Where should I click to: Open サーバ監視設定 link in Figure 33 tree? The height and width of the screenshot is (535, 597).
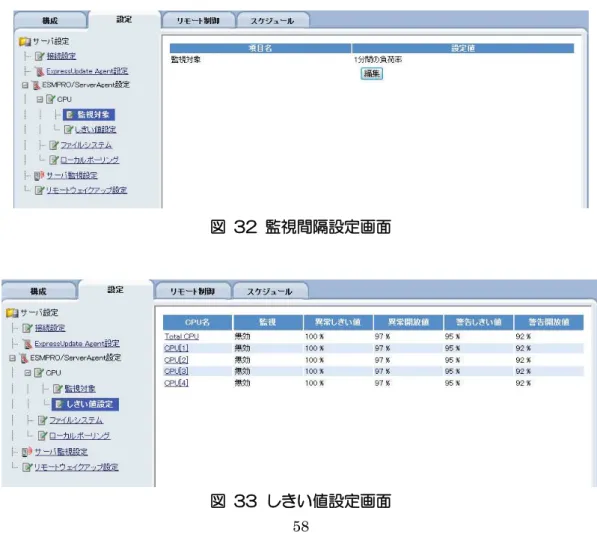[x=61, y=452]
